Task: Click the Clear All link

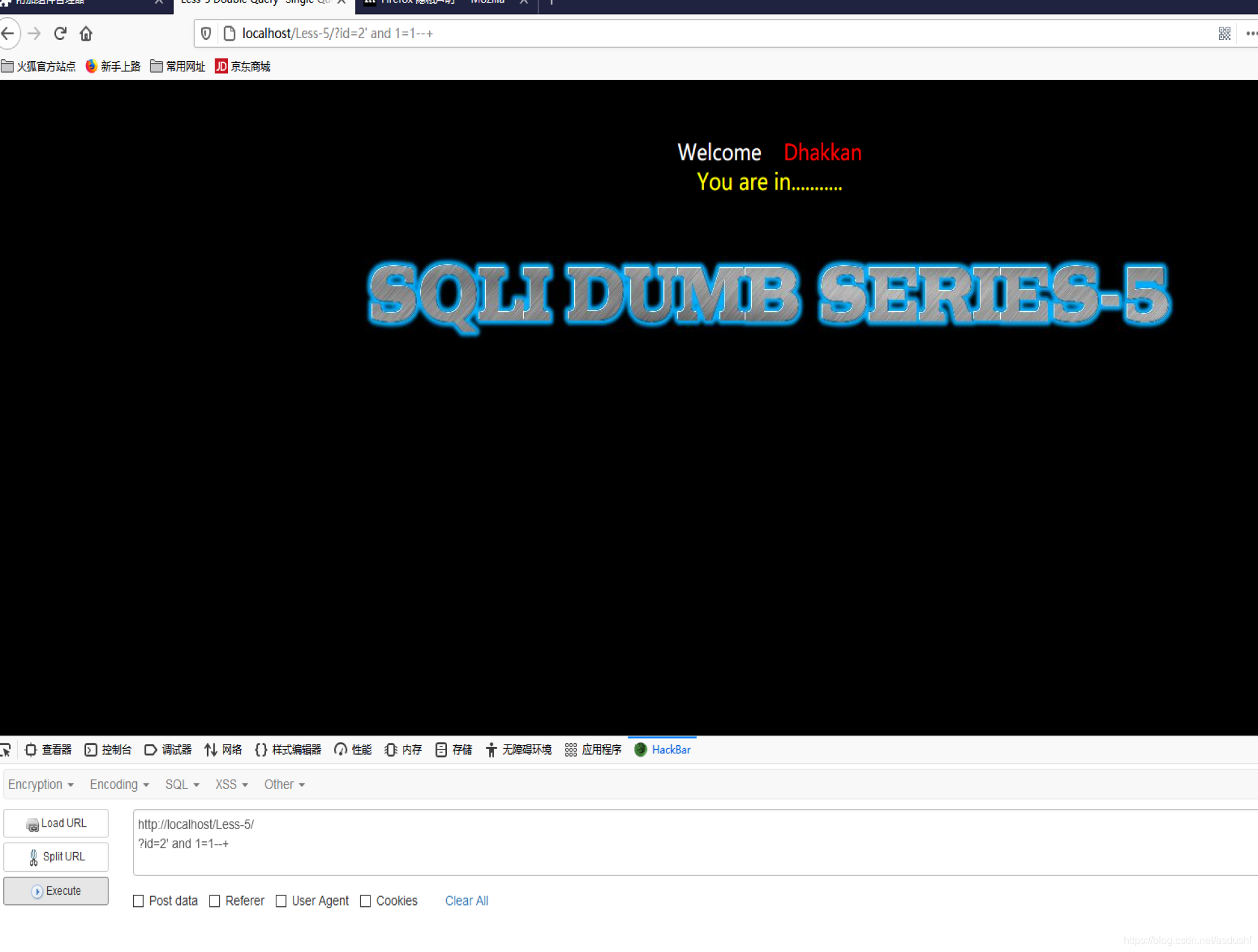Action: pos(467,900)
